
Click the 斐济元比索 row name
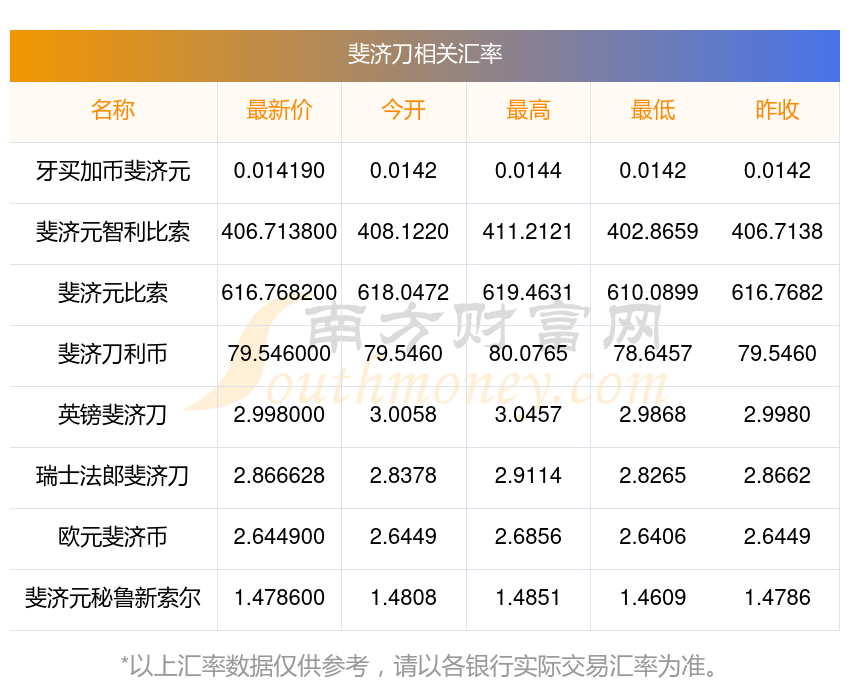click(x=113, y=293)
